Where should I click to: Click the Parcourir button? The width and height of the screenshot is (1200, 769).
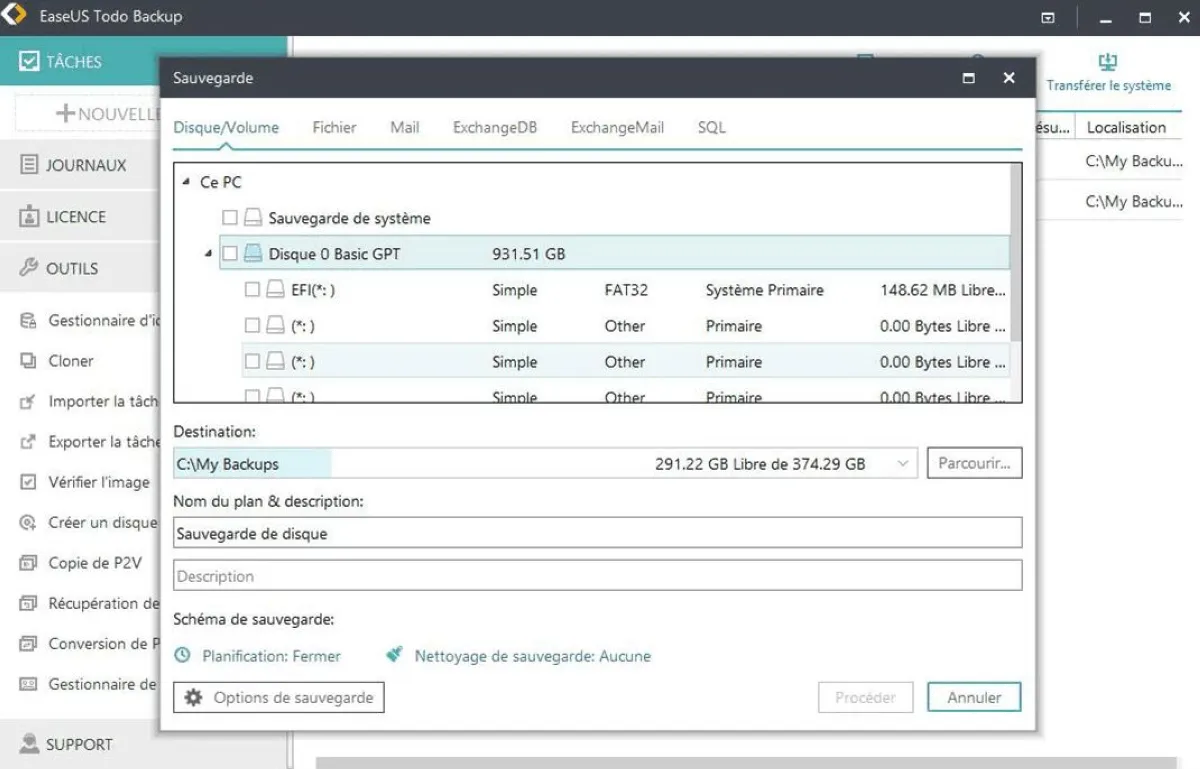point(974,464)
